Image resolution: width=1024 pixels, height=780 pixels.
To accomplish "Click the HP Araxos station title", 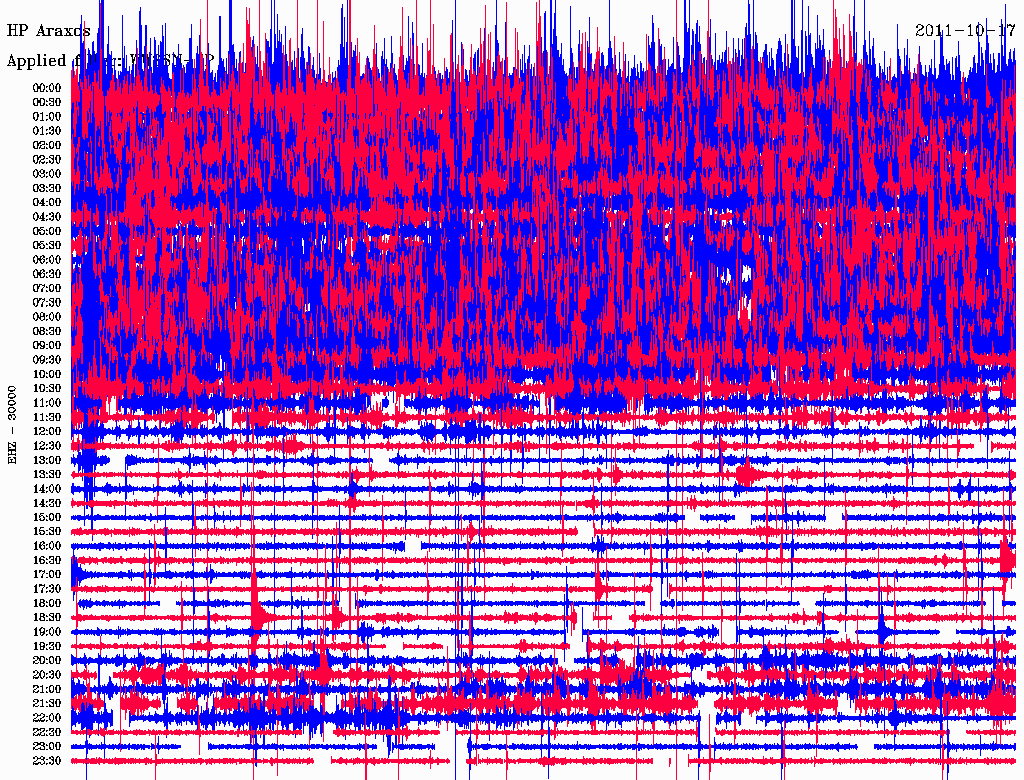I will tap(49, 31).
